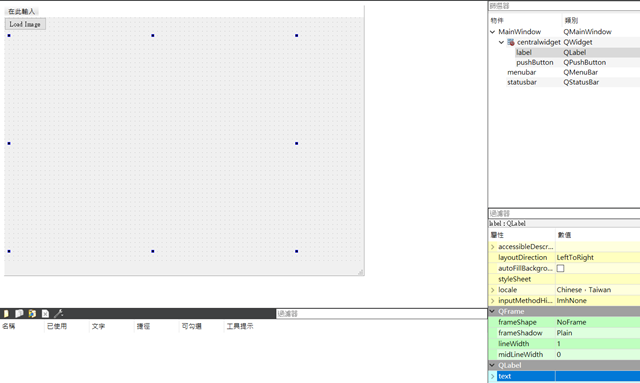The width and height of the screenshot is (640, 383).
Task: Click the Copy action icon in Action Editor
Action: (x=19, y=314)
